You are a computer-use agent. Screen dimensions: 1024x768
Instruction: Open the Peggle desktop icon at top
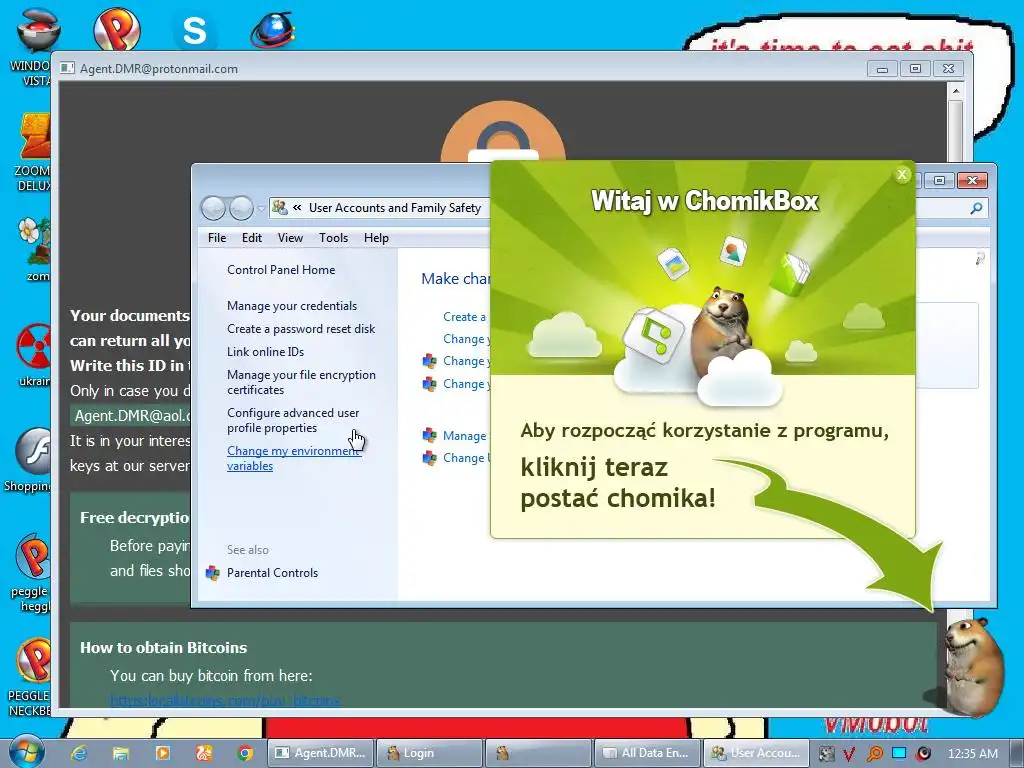pos(116,29)
